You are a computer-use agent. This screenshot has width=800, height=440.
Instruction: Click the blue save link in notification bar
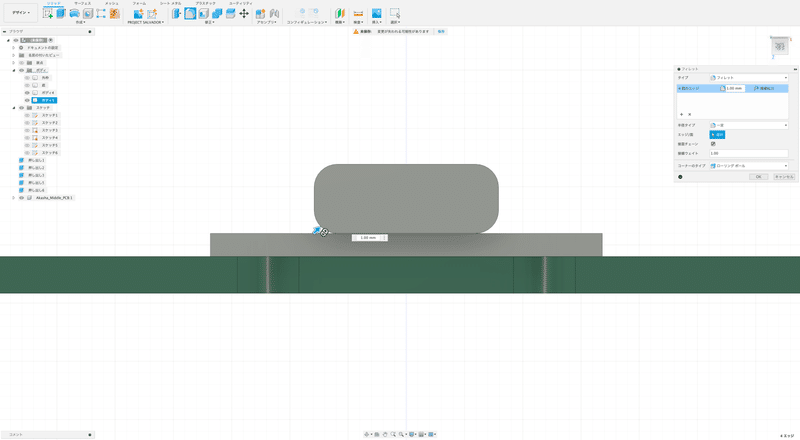pos(441,32)
